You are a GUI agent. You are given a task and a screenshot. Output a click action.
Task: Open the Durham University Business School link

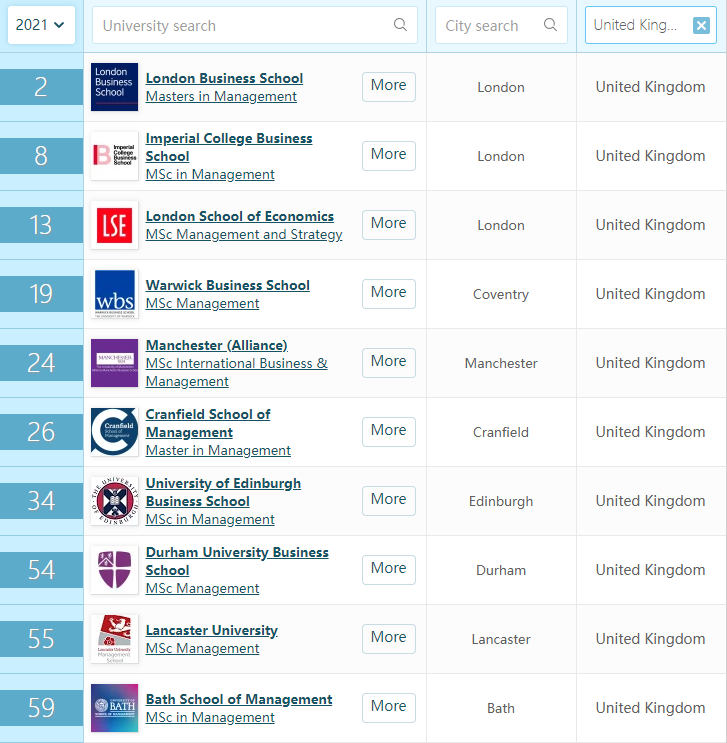click(237, 561)
